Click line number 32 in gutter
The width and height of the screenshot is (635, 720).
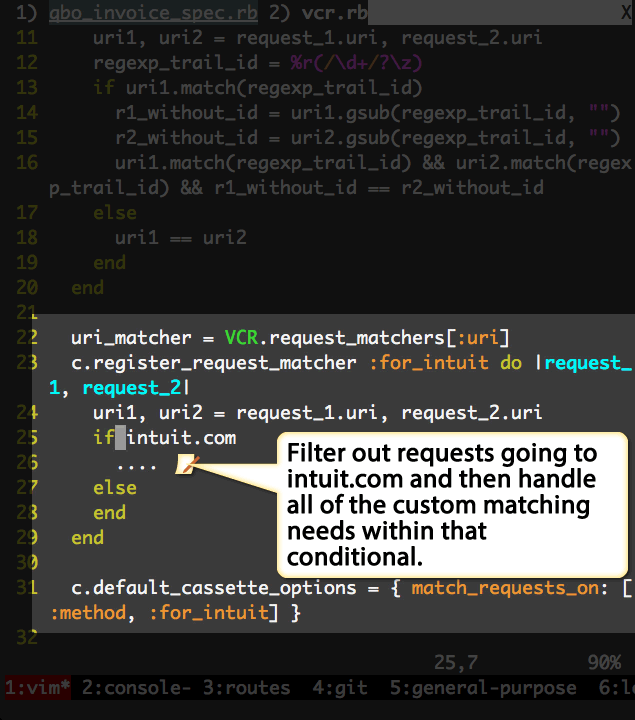(27, 637)
